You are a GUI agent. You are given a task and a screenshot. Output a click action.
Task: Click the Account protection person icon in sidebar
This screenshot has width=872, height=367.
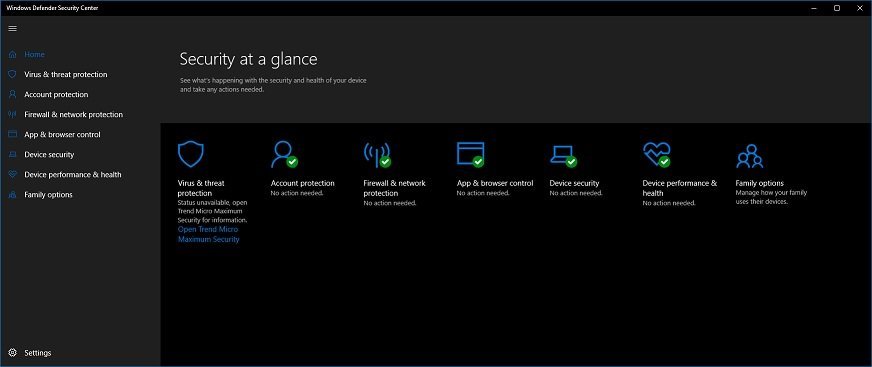(13, 95)
